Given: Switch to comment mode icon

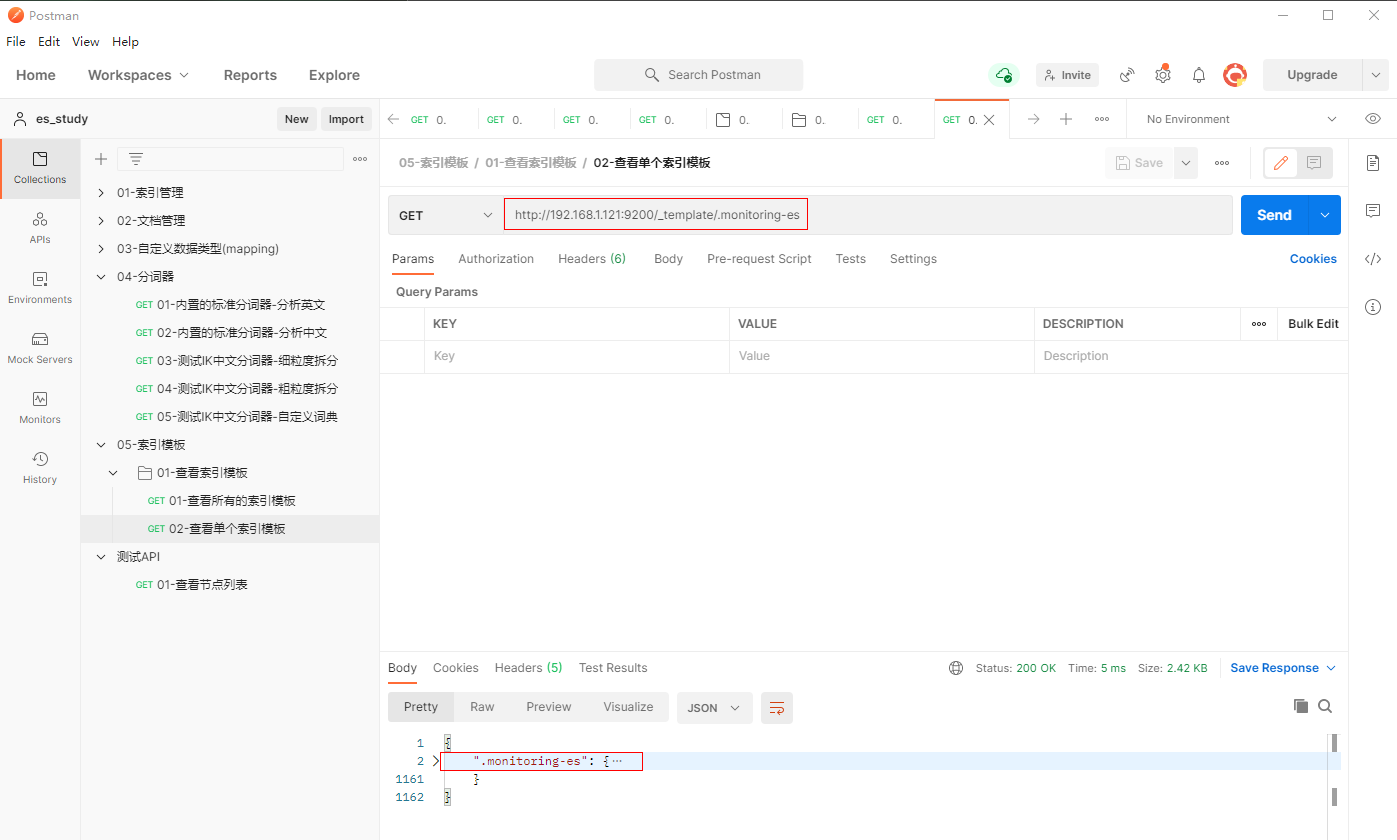Looking at the screenshot, I should (x=1314, y=163).
